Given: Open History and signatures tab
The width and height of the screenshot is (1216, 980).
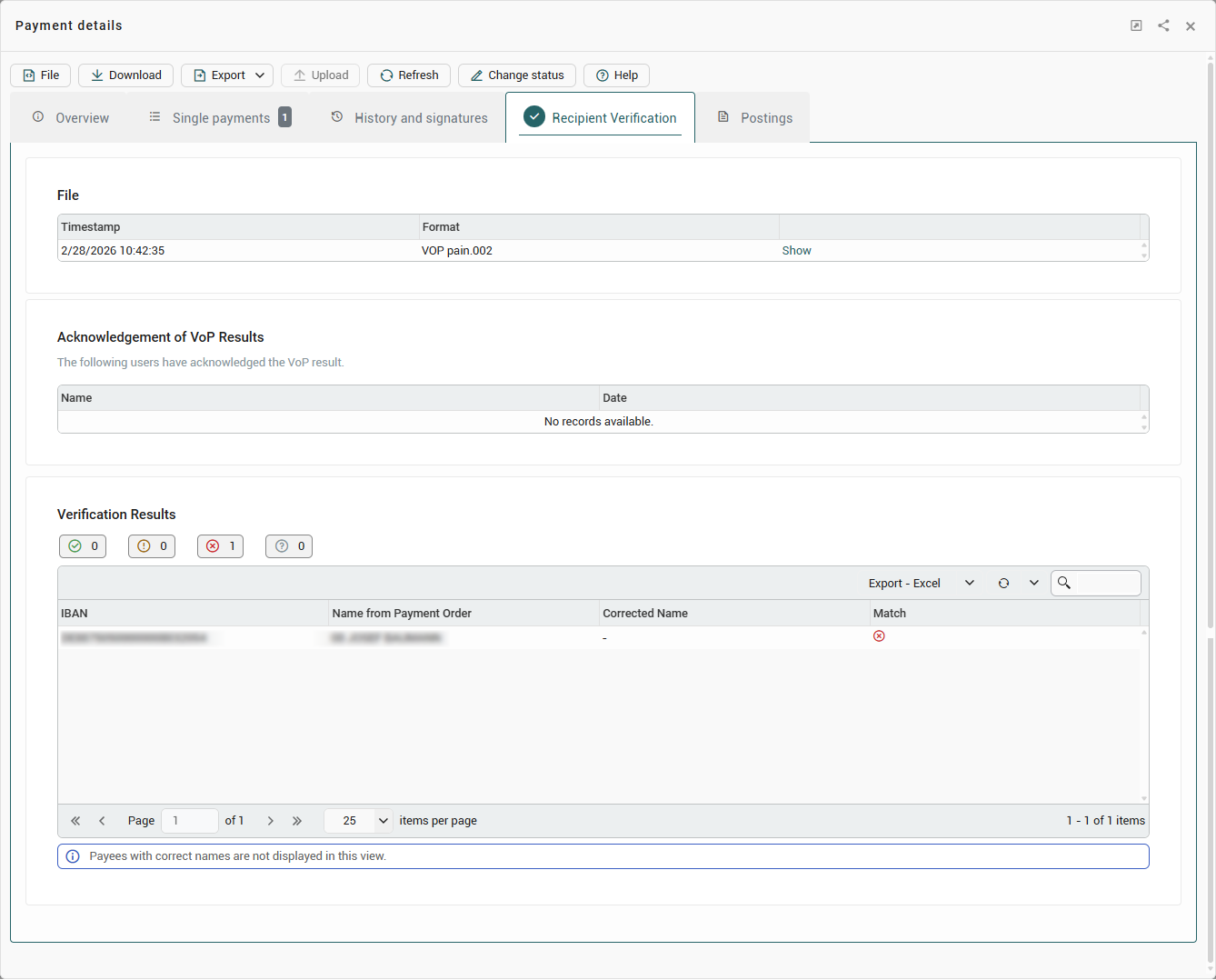Looking at the screenshot, I should pos(410,118).
